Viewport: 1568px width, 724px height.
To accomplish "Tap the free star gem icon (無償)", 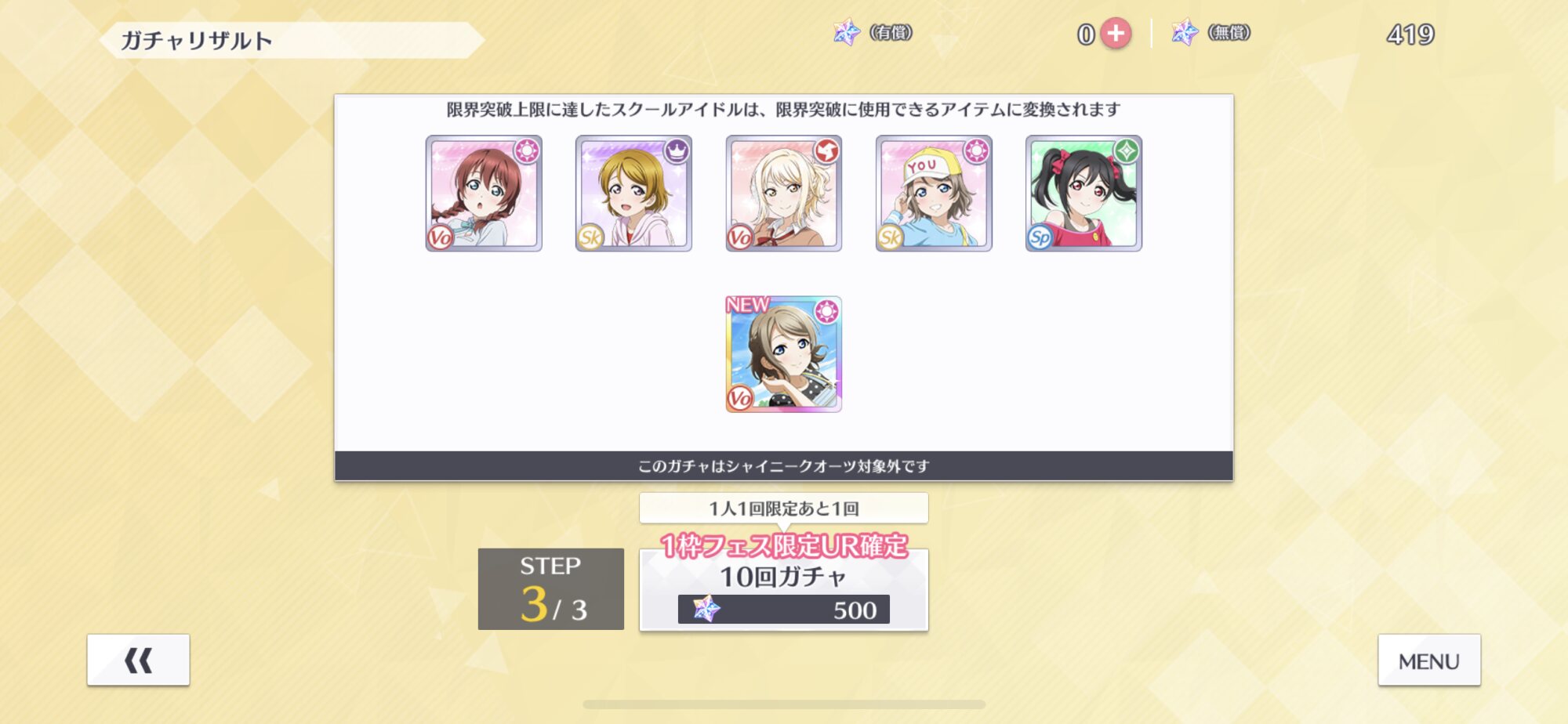I will coord(1185,33).
